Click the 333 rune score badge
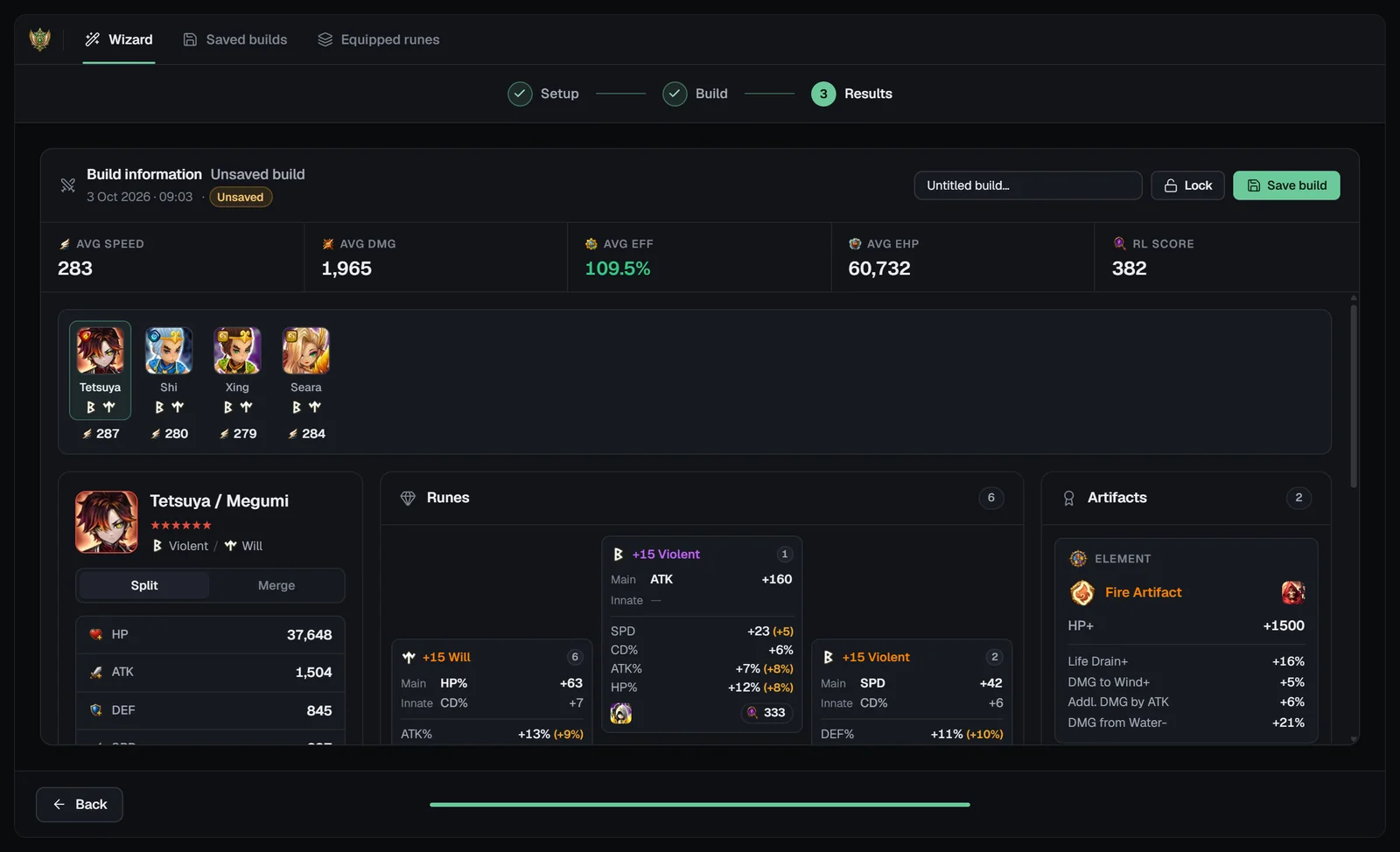The width and height of the screenshot is (1400, 852). [766, 713]
